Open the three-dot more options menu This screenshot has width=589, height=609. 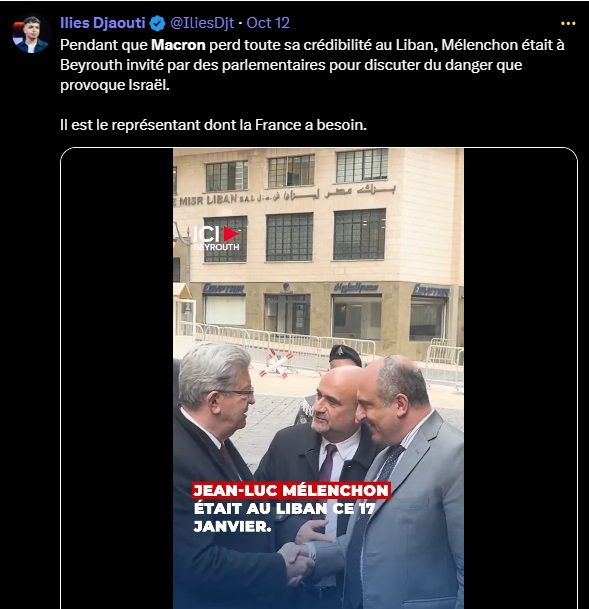pyautogui.click(x=568, y=24)
